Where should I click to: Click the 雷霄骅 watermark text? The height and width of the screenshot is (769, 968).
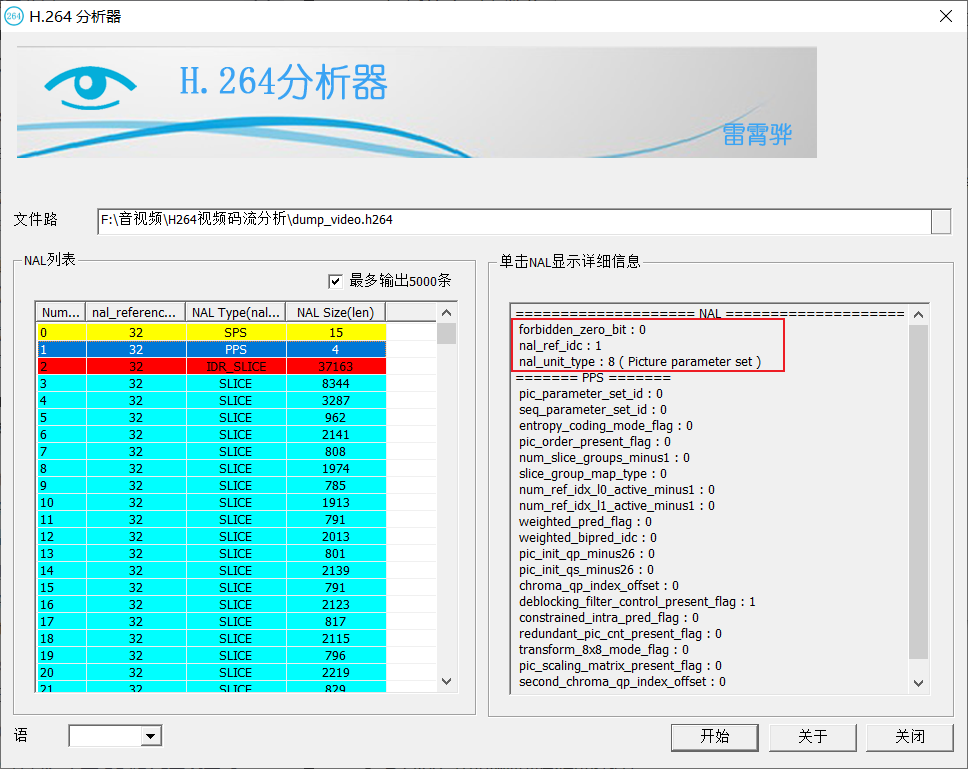[x=758, y=134]
